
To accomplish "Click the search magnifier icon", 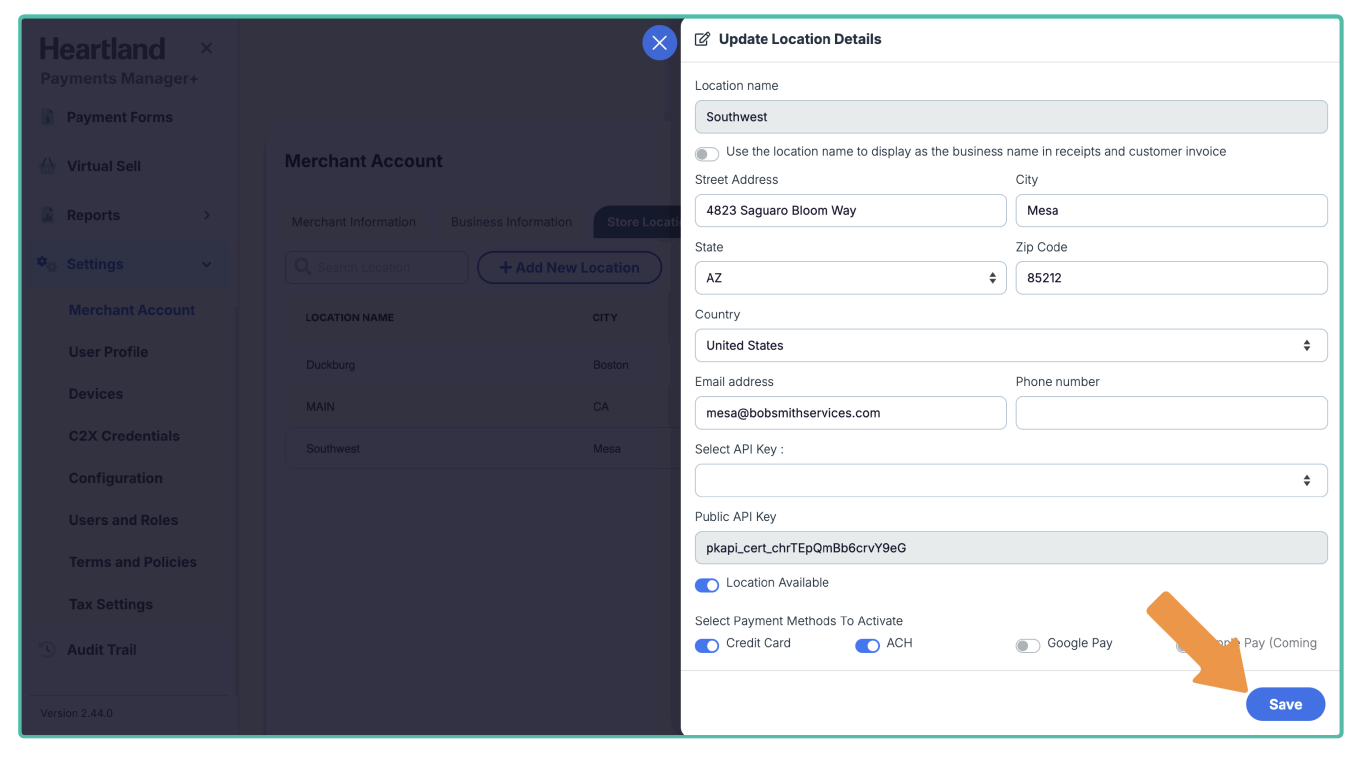I will click(x=302, y=268).
